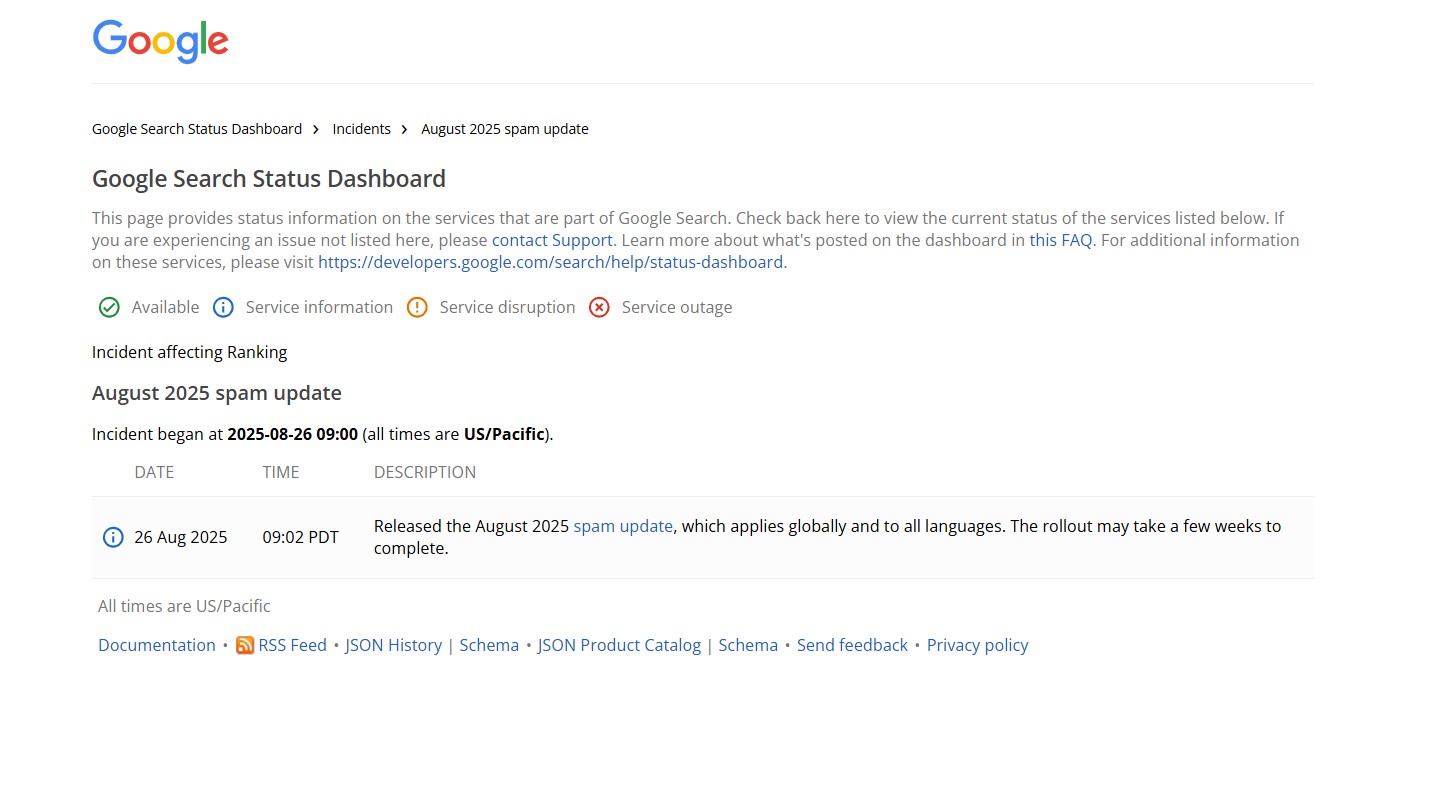
Task: Click the DESCRIPTION column header
Action: pos(425,472)
